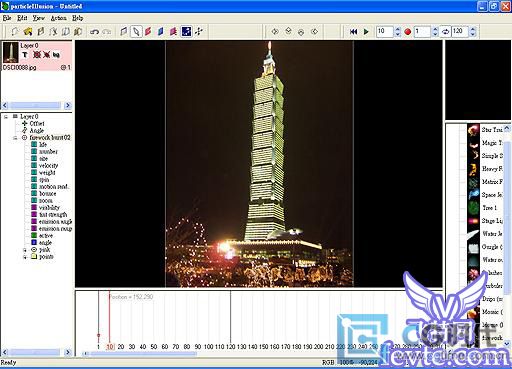Click the red record button
Screen dimensions: 512x369
407,32
